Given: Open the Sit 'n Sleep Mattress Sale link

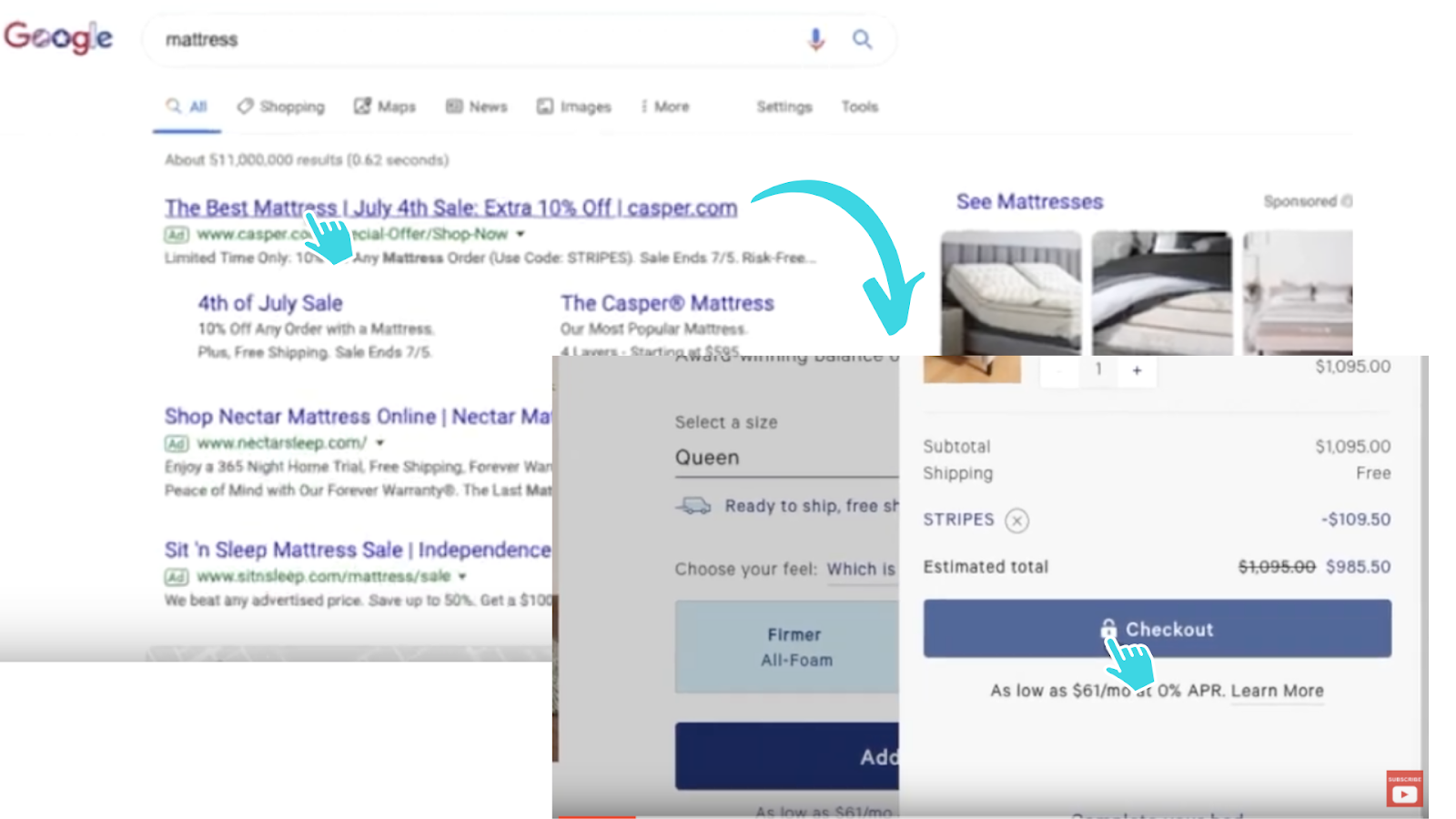Looking at the screenshot, I should point(358,550).
